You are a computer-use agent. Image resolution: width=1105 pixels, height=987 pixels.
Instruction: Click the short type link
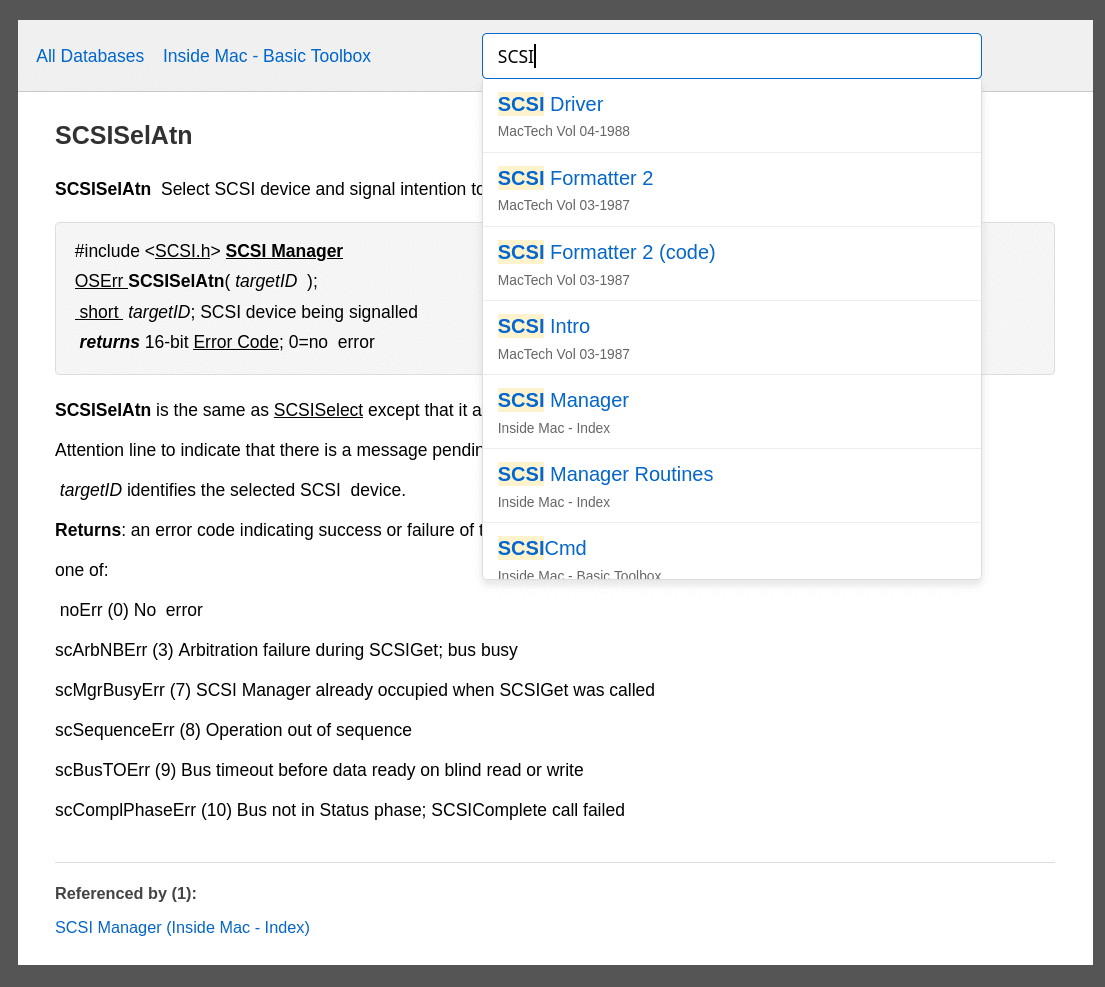click(99, 312)
